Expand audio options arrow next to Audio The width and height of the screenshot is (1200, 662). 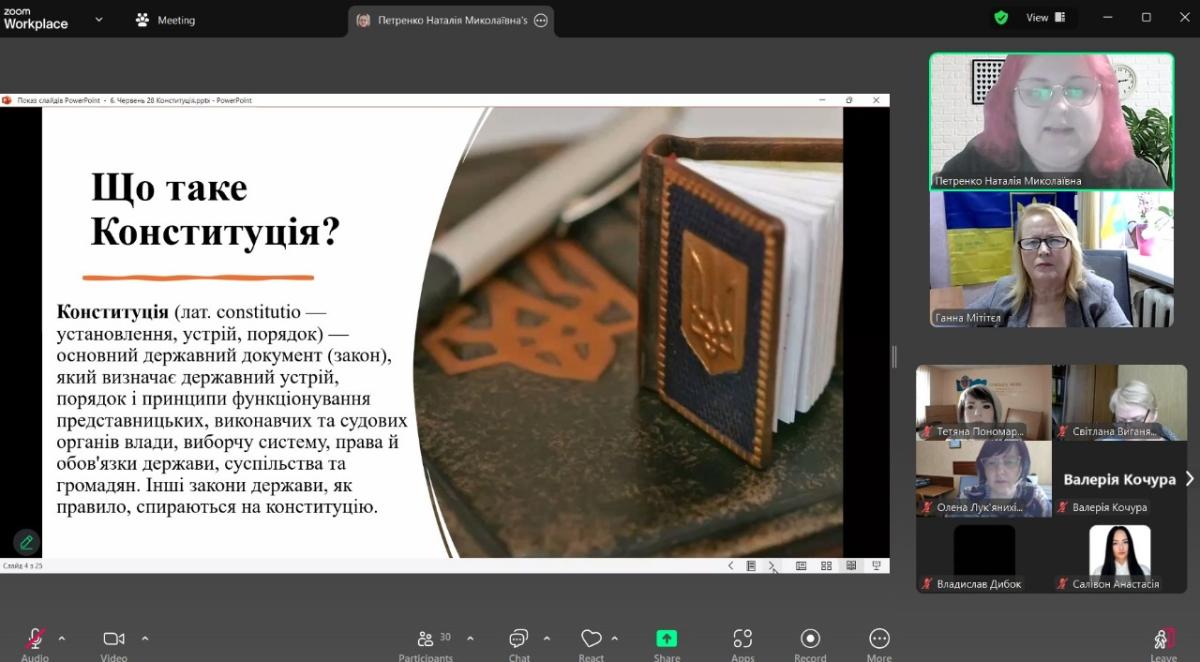(62, 638)
